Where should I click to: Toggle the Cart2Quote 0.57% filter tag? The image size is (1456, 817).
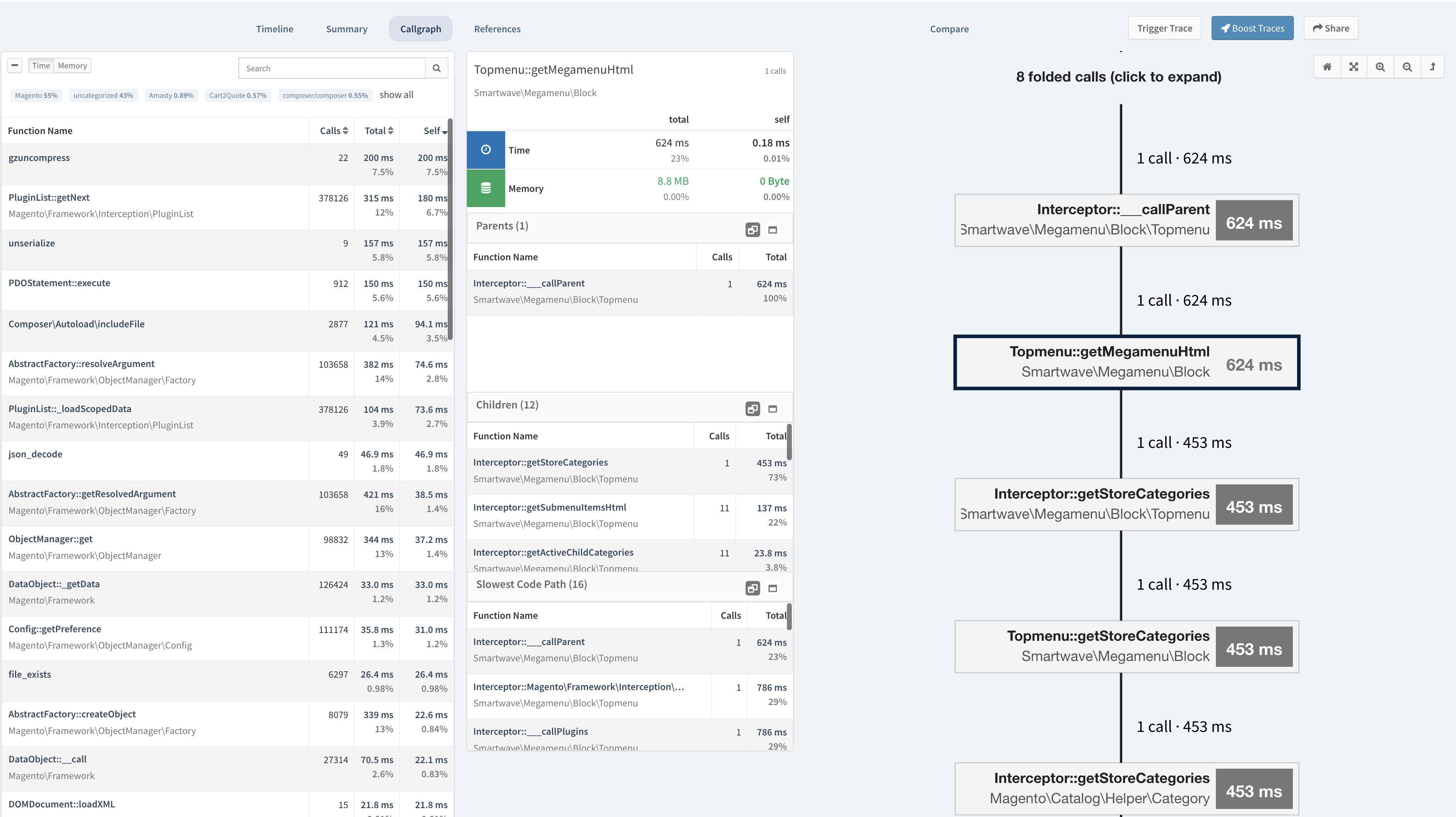pos(238,95)
